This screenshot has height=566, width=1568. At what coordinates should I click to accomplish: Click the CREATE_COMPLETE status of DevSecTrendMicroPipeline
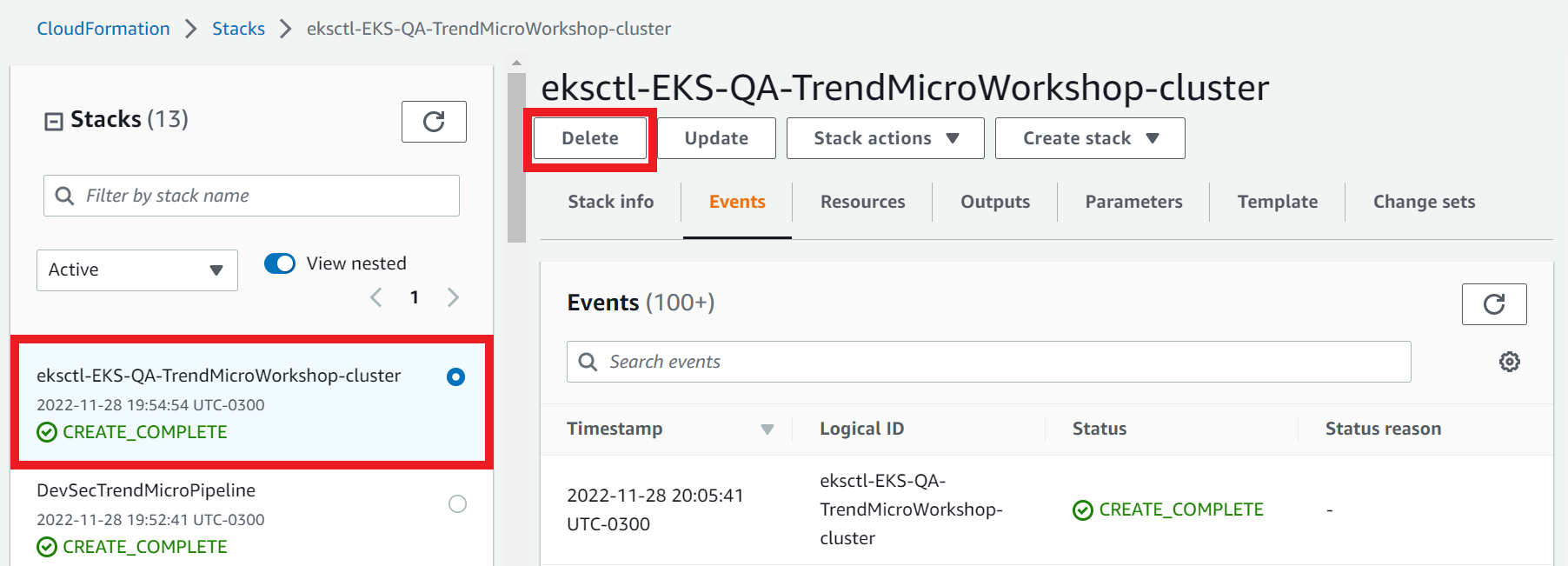pyautogui.click(x=133, y=547)
